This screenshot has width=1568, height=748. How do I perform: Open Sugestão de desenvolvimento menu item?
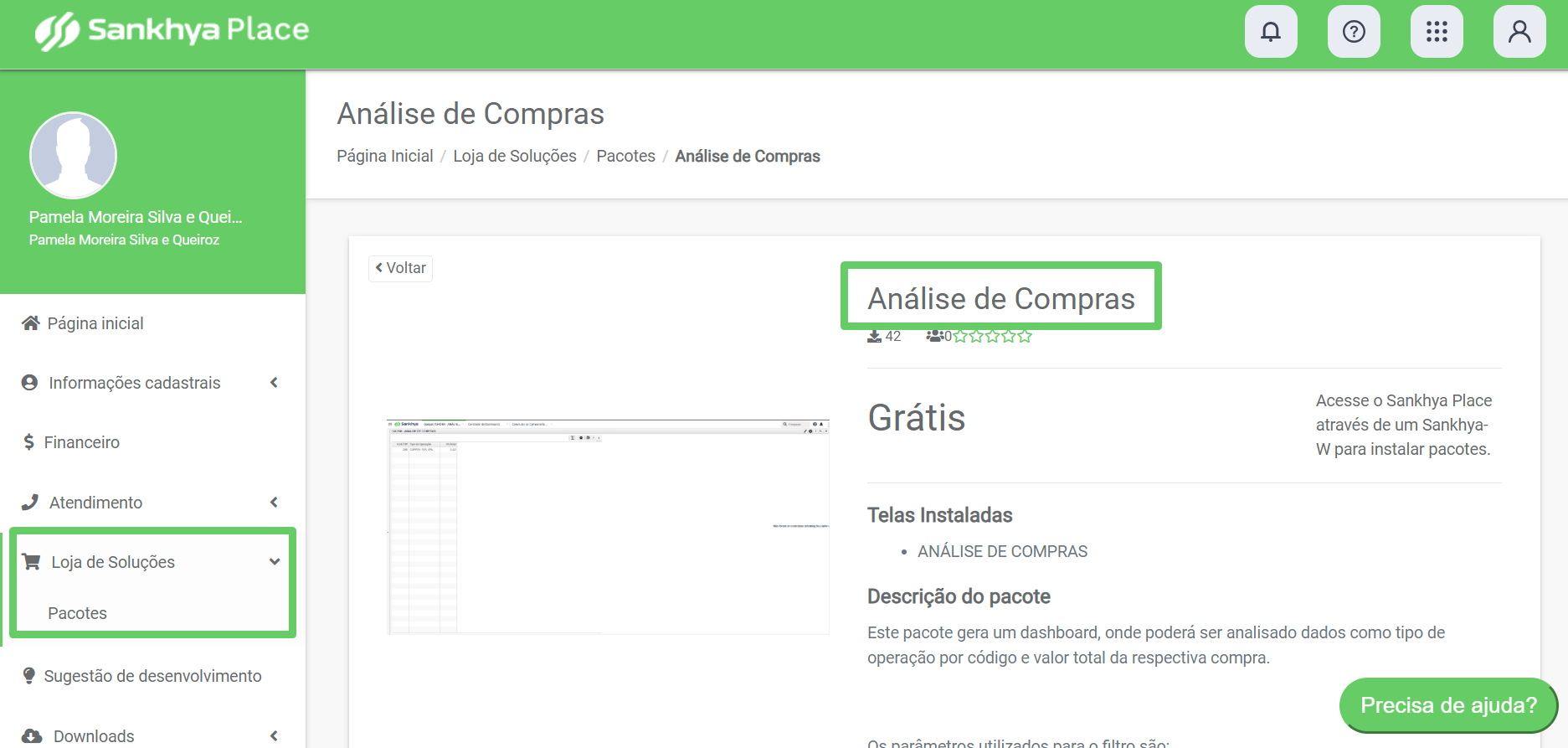click(152, 676)
